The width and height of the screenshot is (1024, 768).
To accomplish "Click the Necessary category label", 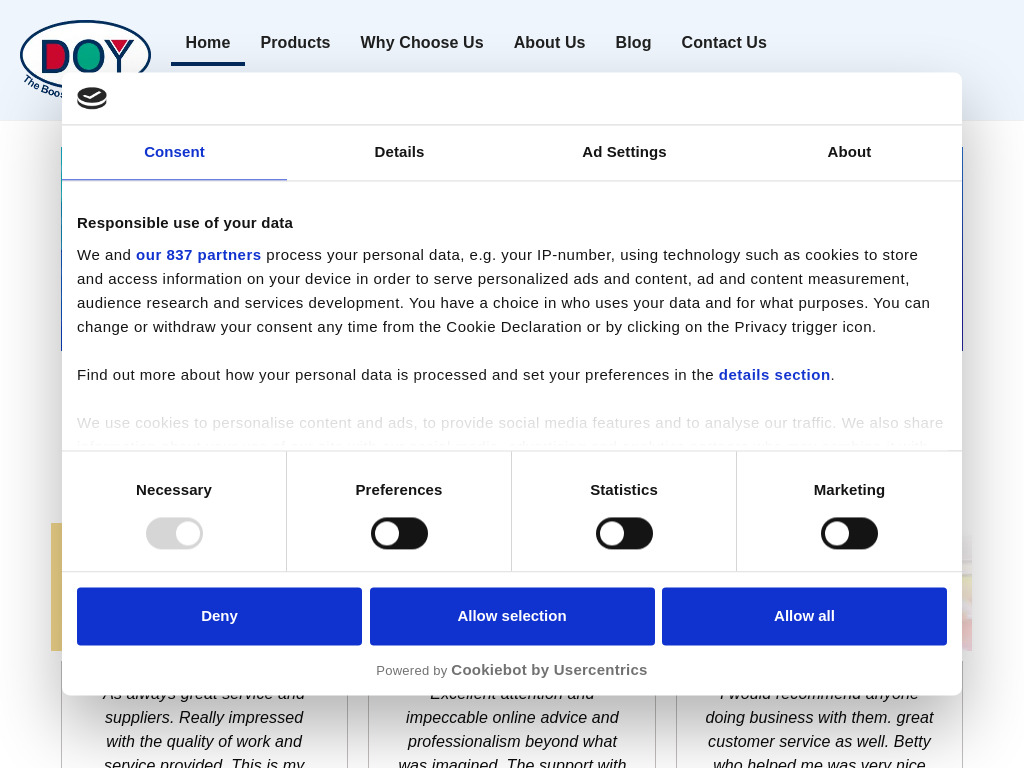I will point(174,490).
